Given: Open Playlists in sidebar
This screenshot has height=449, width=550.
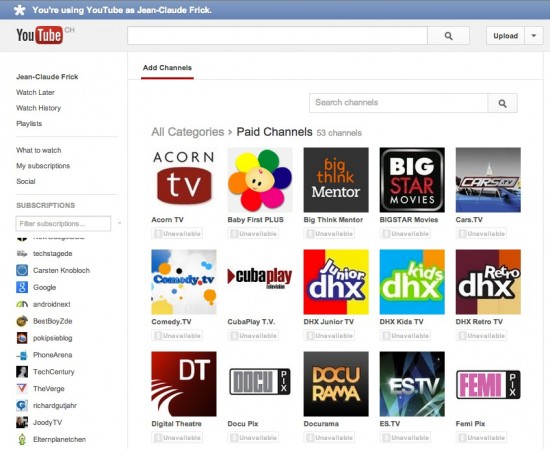Looking at the screenshot, I should [x=29, y=123].
